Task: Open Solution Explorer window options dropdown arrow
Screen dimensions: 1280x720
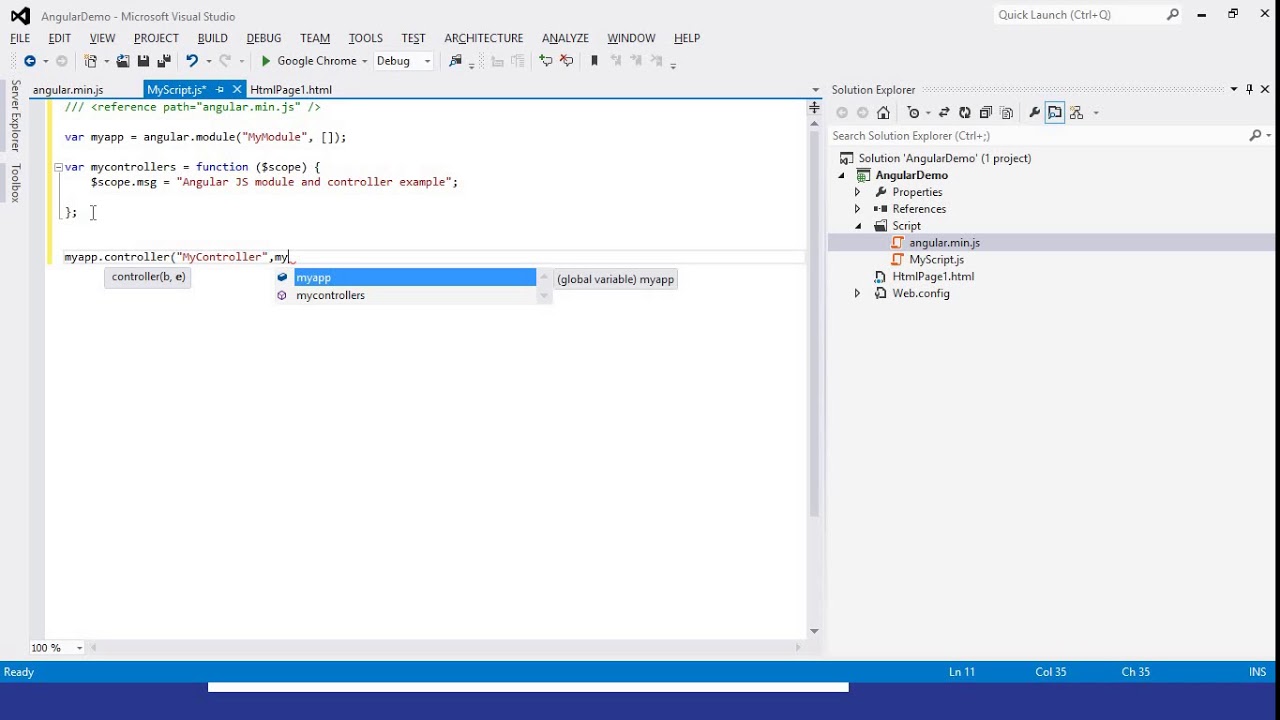Action: [x=1234, y=89]
